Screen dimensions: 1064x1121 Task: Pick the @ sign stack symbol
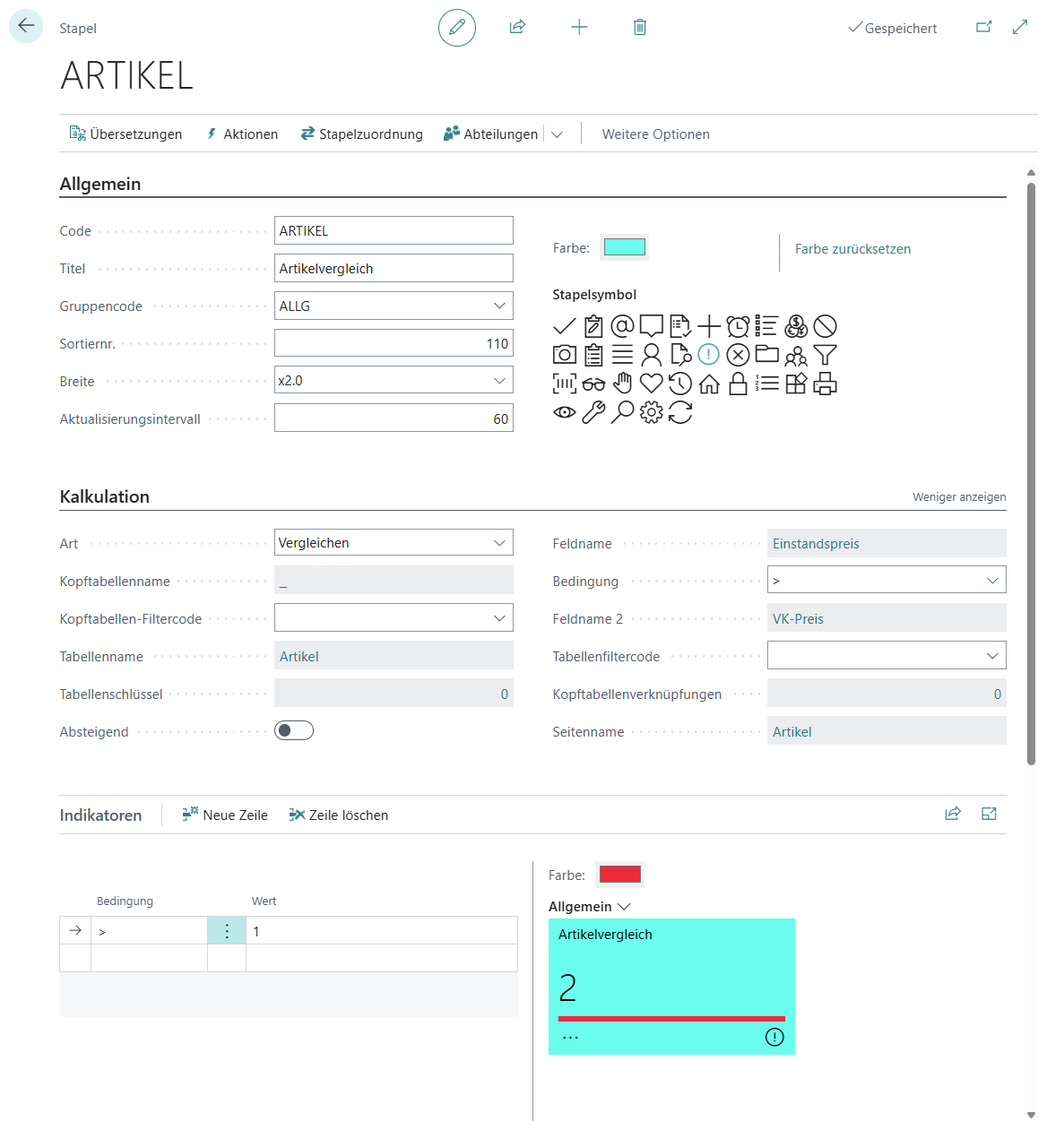[x=623, y=326]
